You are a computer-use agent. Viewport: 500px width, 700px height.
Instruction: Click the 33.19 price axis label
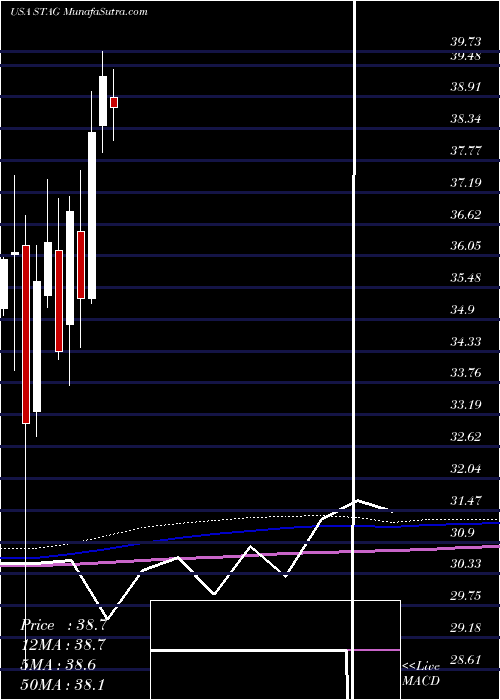[466, 405]
